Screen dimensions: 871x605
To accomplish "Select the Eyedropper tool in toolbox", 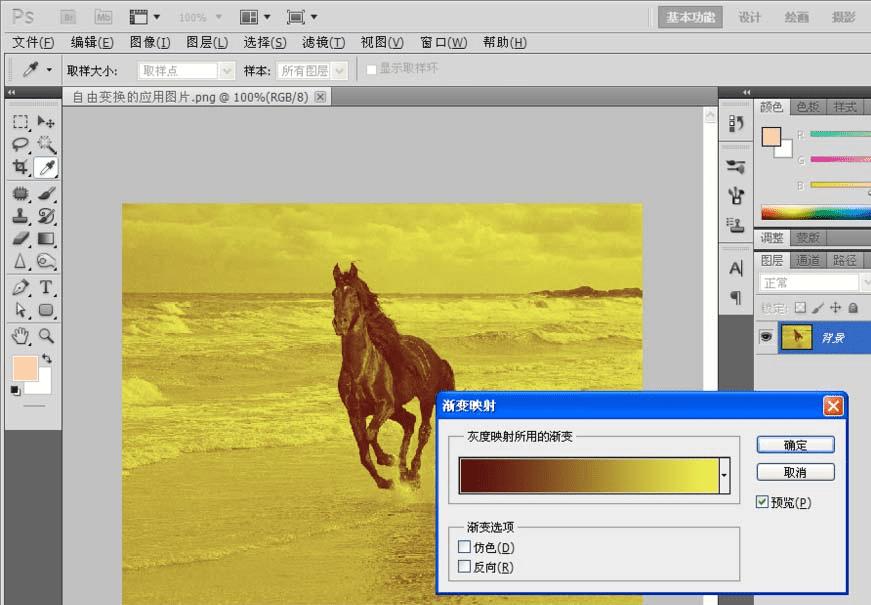I will click(46, 167).
